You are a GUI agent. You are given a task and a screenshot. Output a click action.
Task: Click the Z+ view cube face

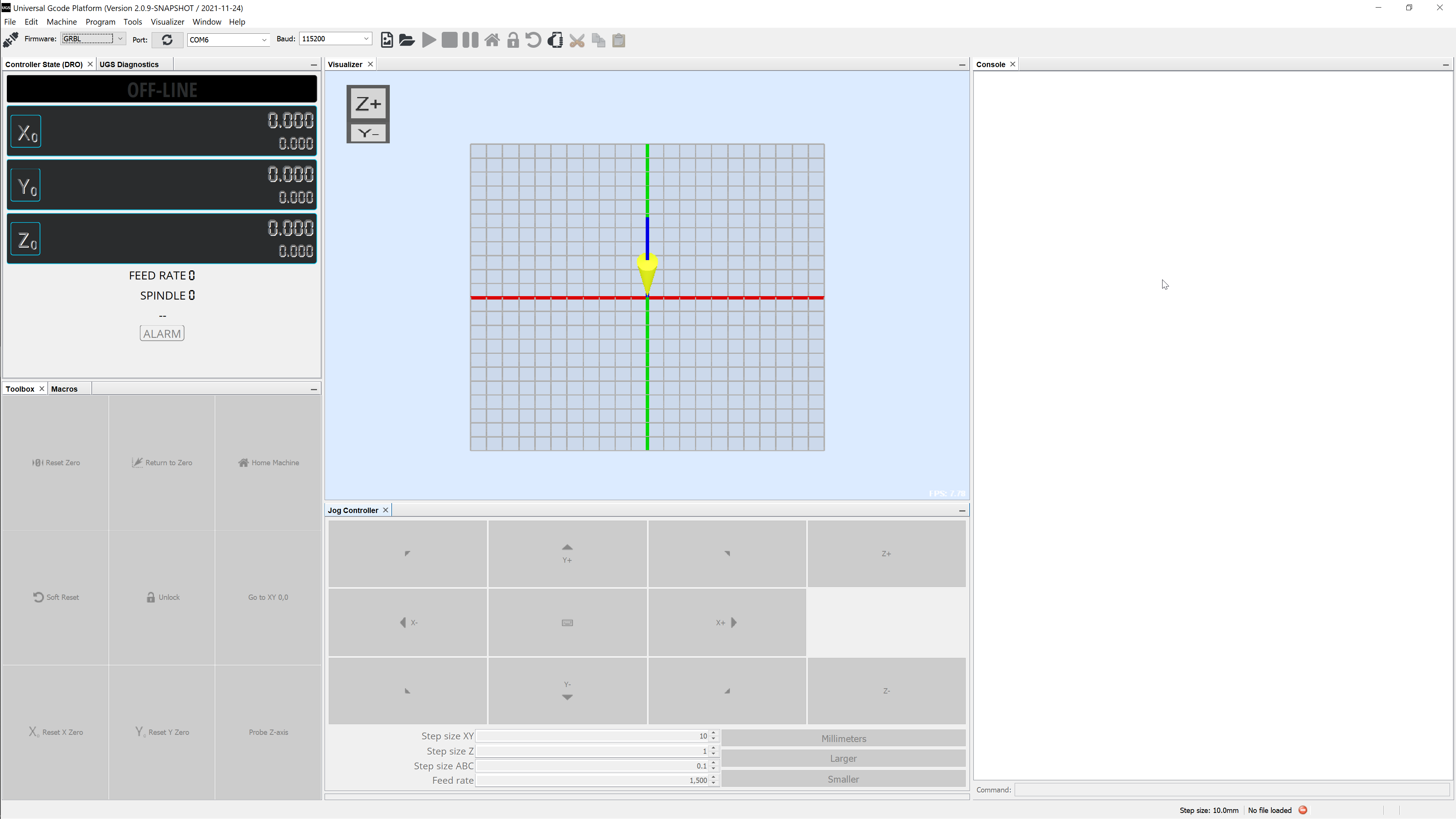[x=368, y=104]
